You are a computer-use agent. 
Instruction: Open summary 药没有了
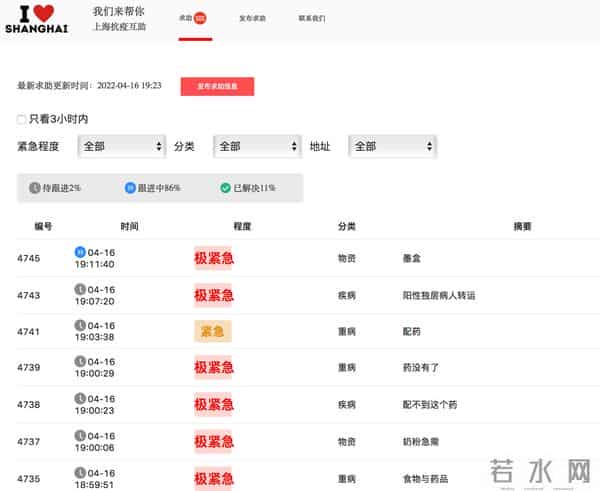(x=421, y=368)
